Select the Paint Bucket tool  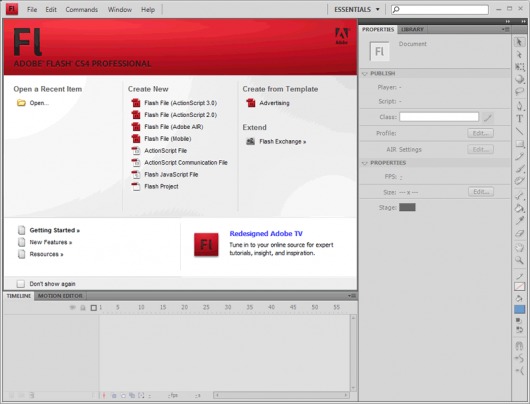tap(520, 208)
